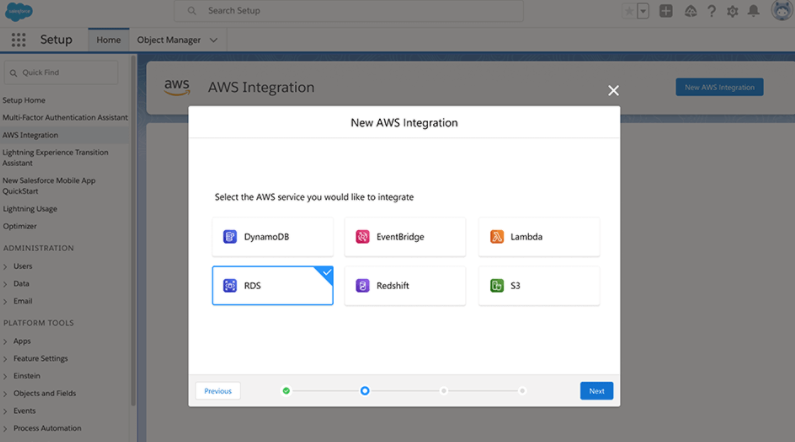Viewport: 795px width, 442px height.
Task: Click the fourth progress step dot
Action: (522, 391)
